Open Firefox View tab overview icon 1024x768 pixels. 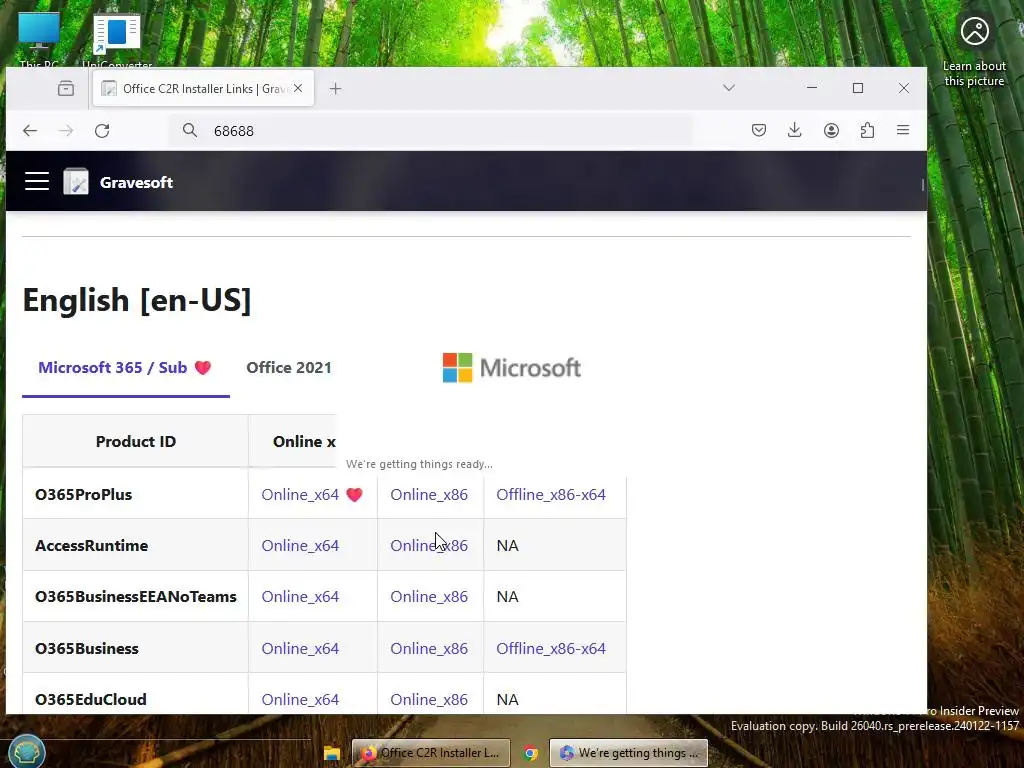[x=66, y=88]
